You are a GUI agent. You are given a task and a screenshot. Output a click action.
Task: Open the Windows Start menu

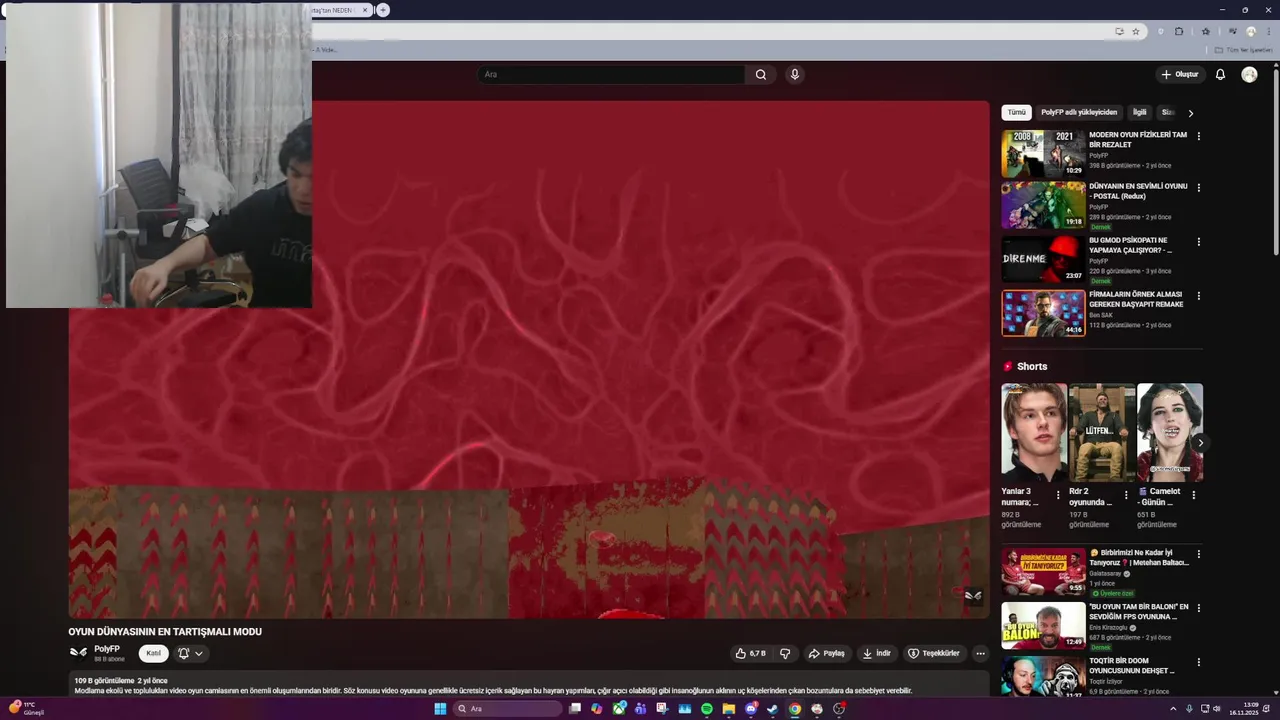point(440,709)
